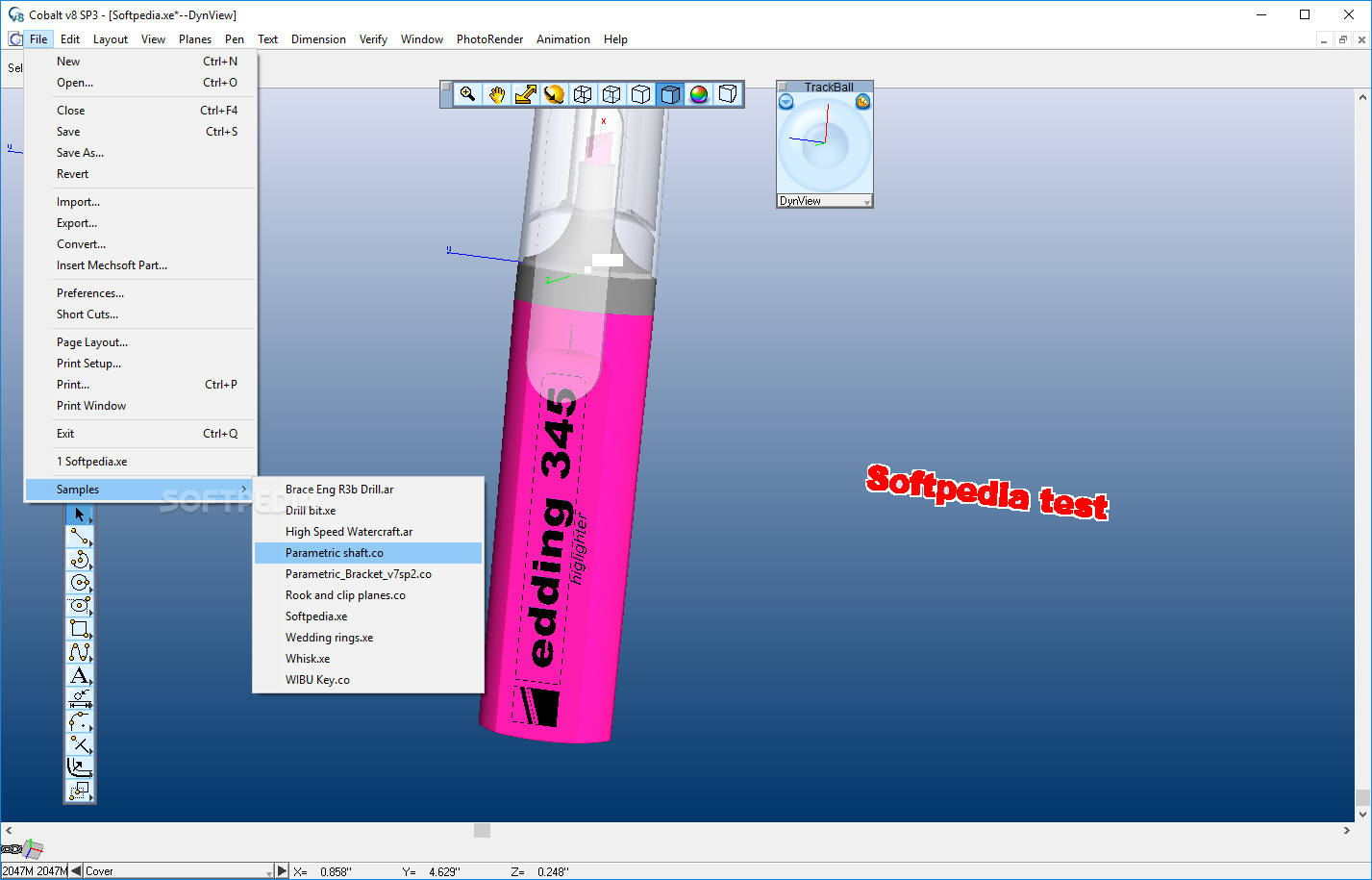The image size is (1372, 880).
Task: Click the TrackBall orange home button
Action: point(862,102)
